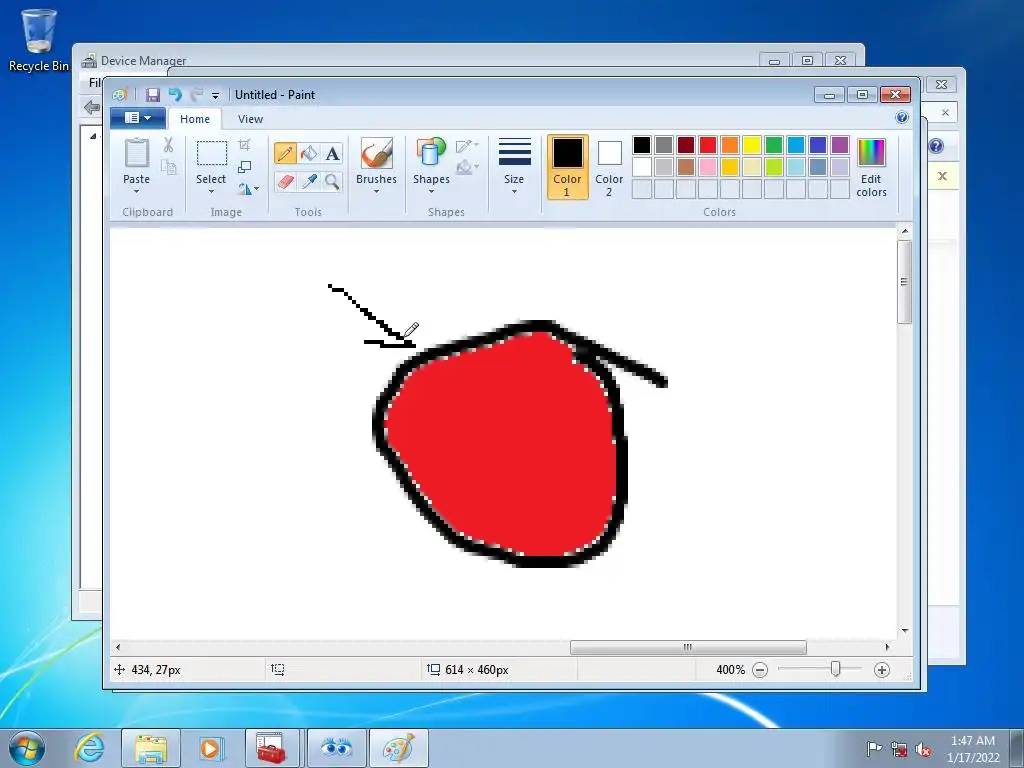Viewport: 1024px width, 768px height.
Task: Pick the green color swatch
Action: [774, 145]
